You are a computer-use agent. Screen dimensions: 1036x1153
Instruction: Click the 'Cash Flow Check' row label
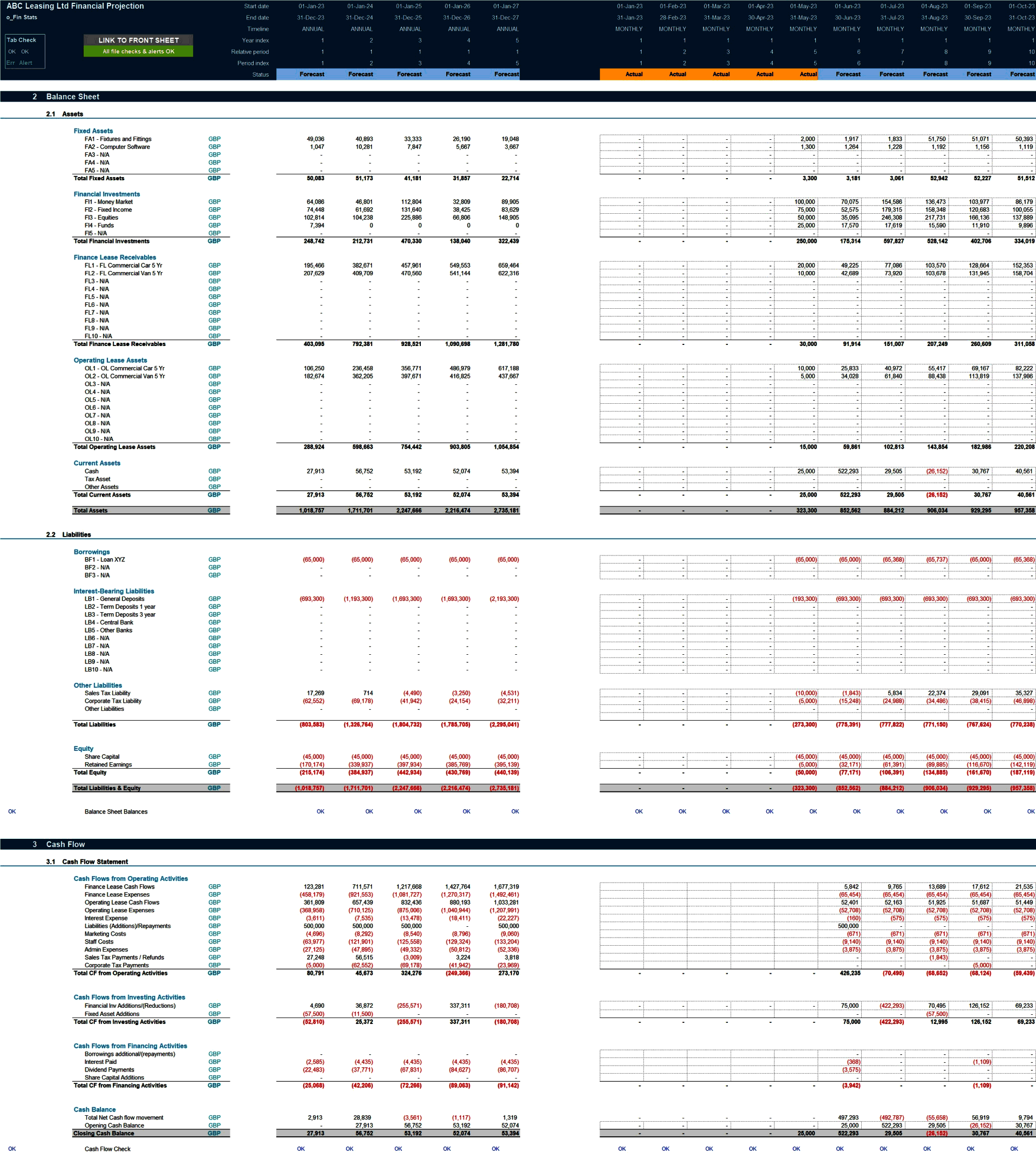click(107, 1149)
